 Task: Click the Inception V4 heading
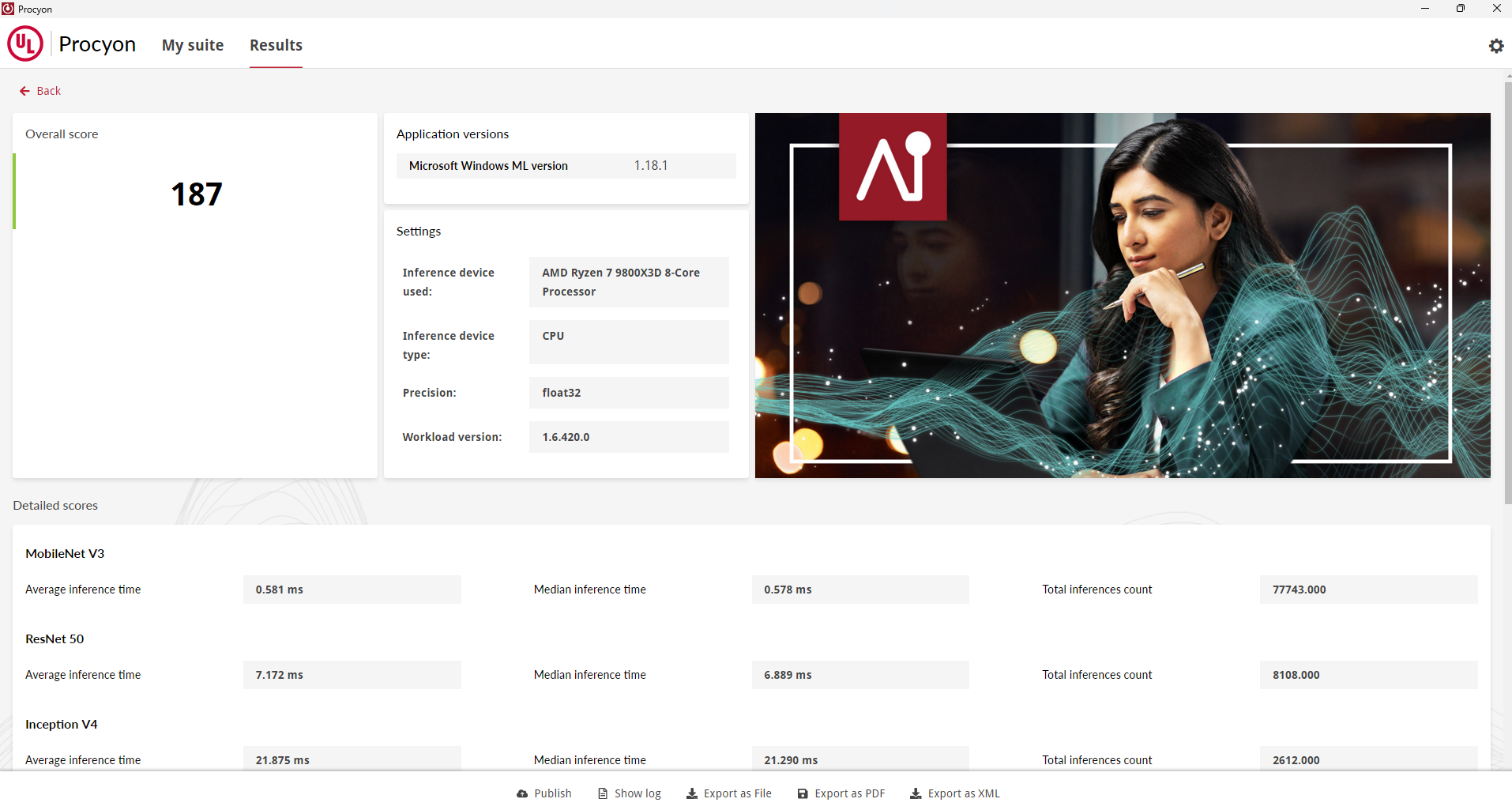tap(62, 724)
